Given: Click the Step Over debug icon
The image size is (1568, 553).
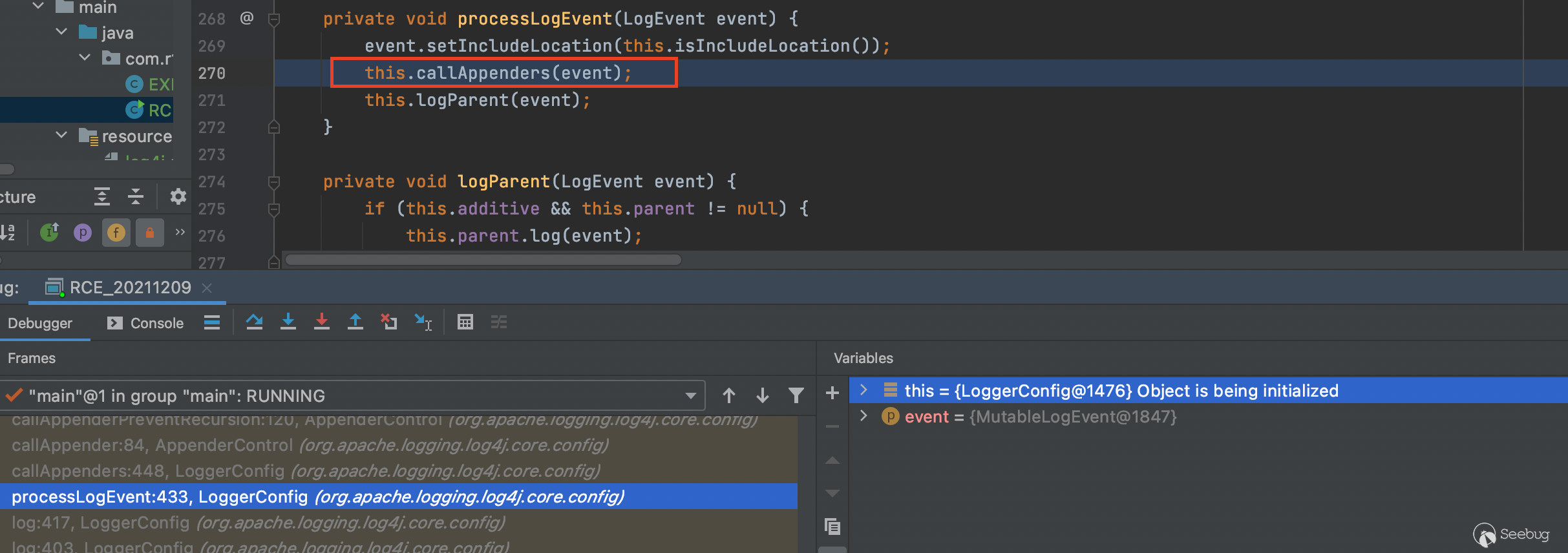Looking at the screenshot, I should pos(254,322).
